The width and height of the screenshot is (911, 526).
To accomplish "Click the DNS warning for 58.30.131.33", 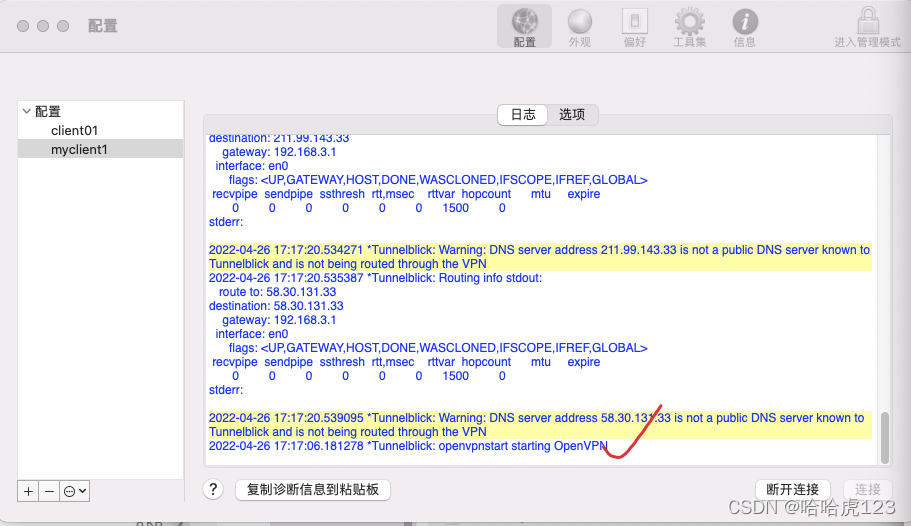I will coord(540,425).
